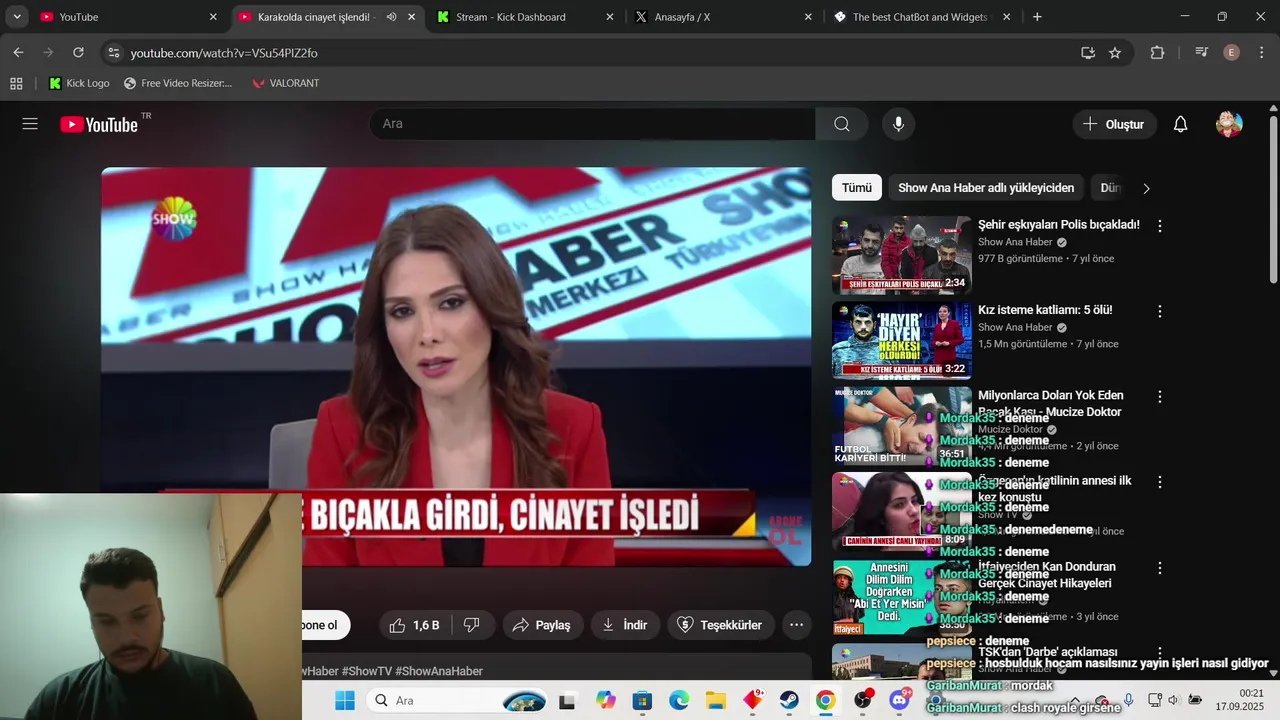Open the tab search dropdown arrow
The width and height of the screenshot is (1280, 720).
click(17, 17)
